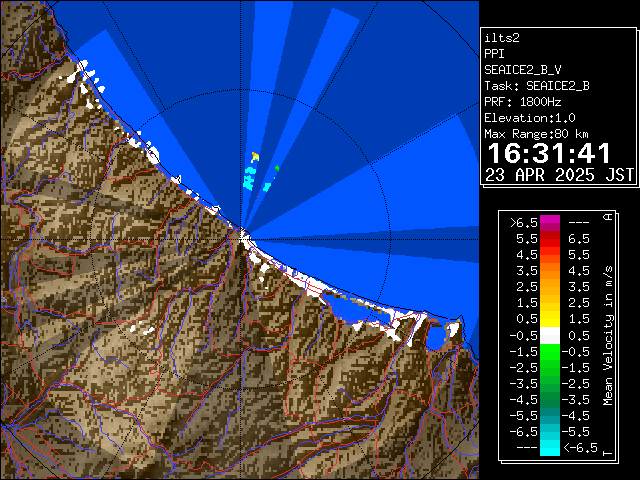The image size is (640, 480).
Task: Click the bright green -1.5 legend color
Action: point(550,351)
